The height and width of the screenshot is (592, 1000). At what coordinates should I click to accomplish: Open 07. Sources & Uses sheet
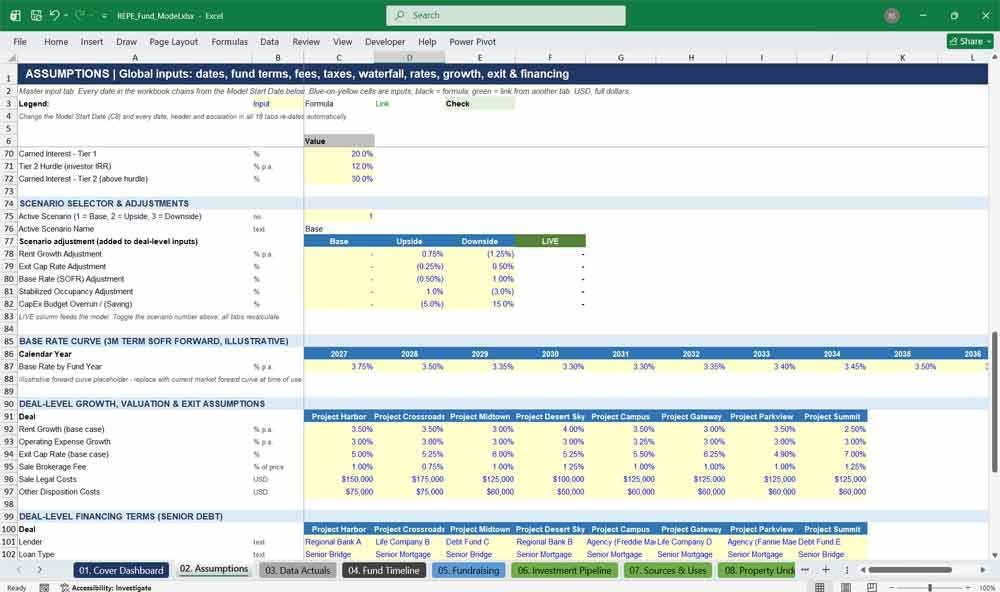pos(667,570)
